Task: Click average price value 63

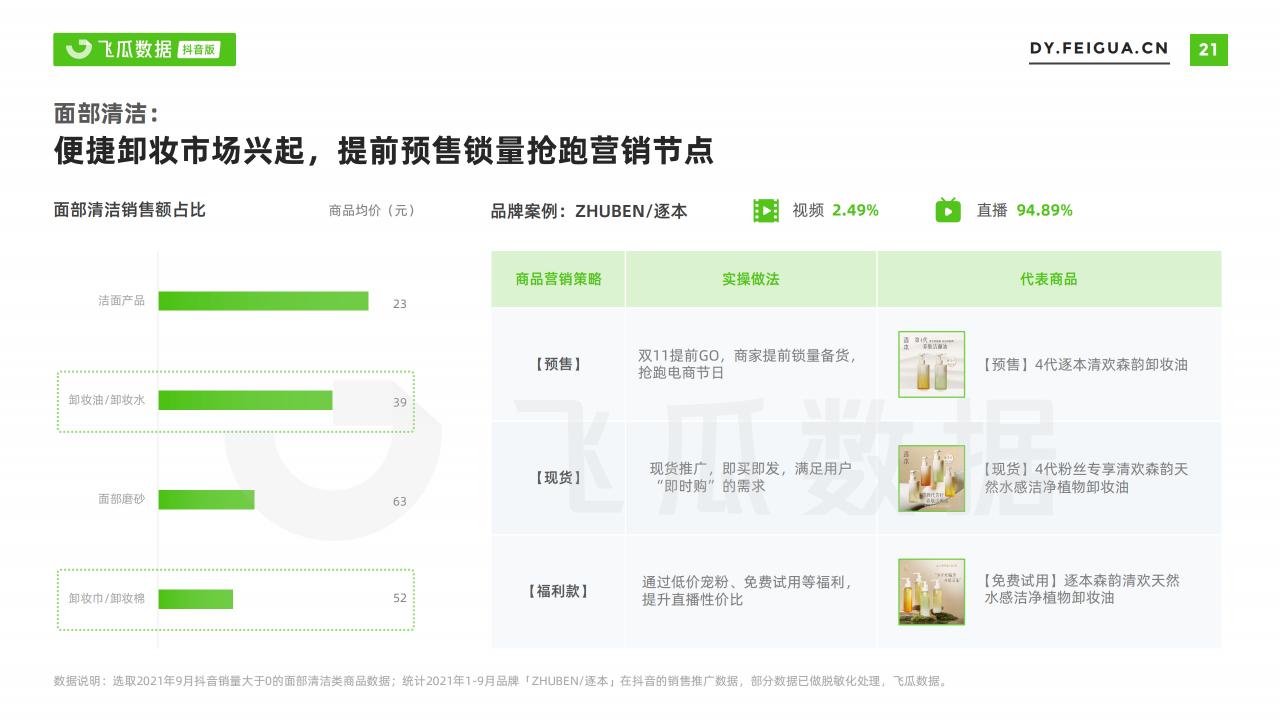Action: point(400,501)
